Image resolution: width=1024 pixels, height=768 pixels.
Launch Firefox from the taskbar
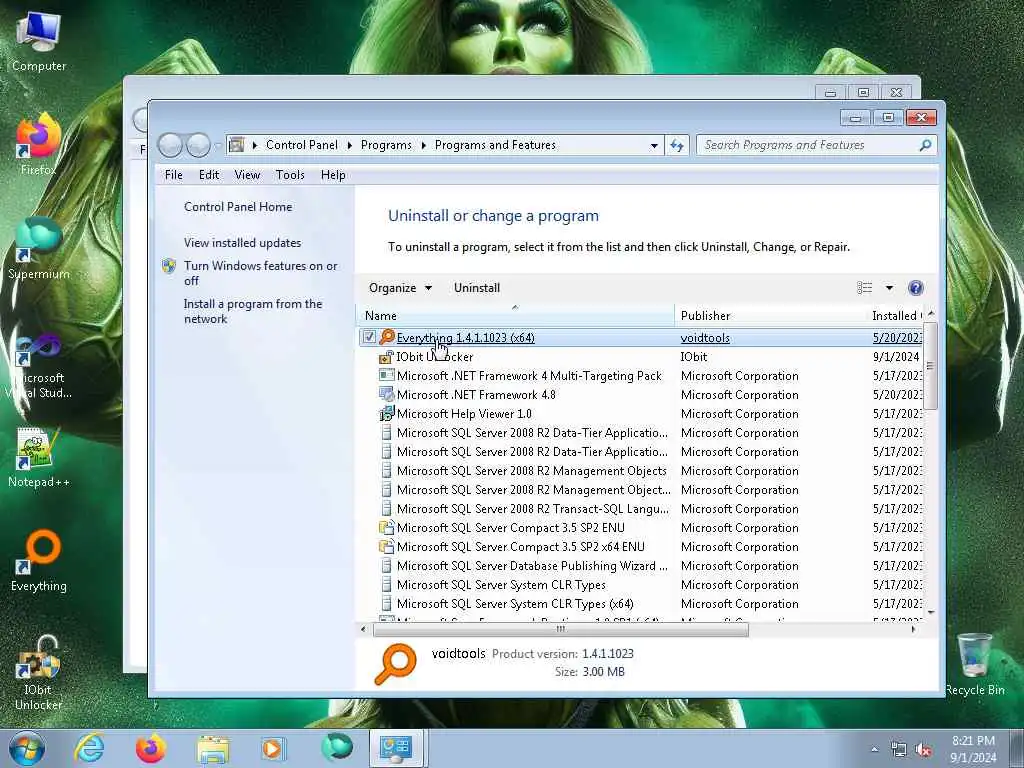[150, 748]
